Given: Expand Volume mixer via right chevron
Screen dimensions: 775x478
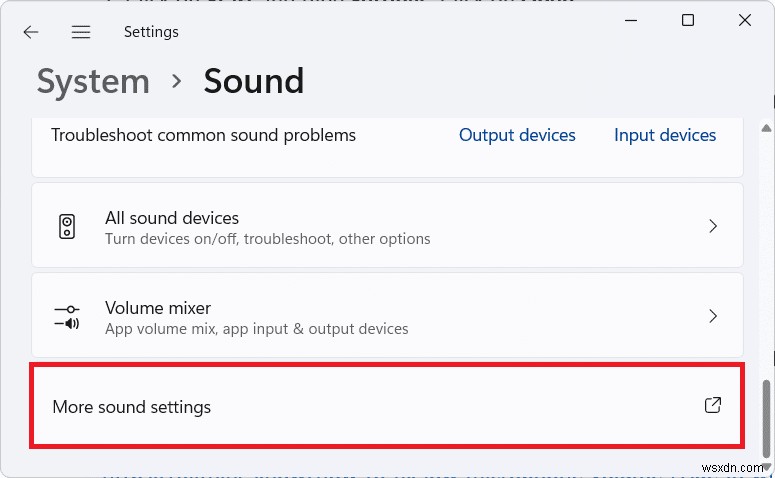Looking at the screenshot, I should [713, 317].
